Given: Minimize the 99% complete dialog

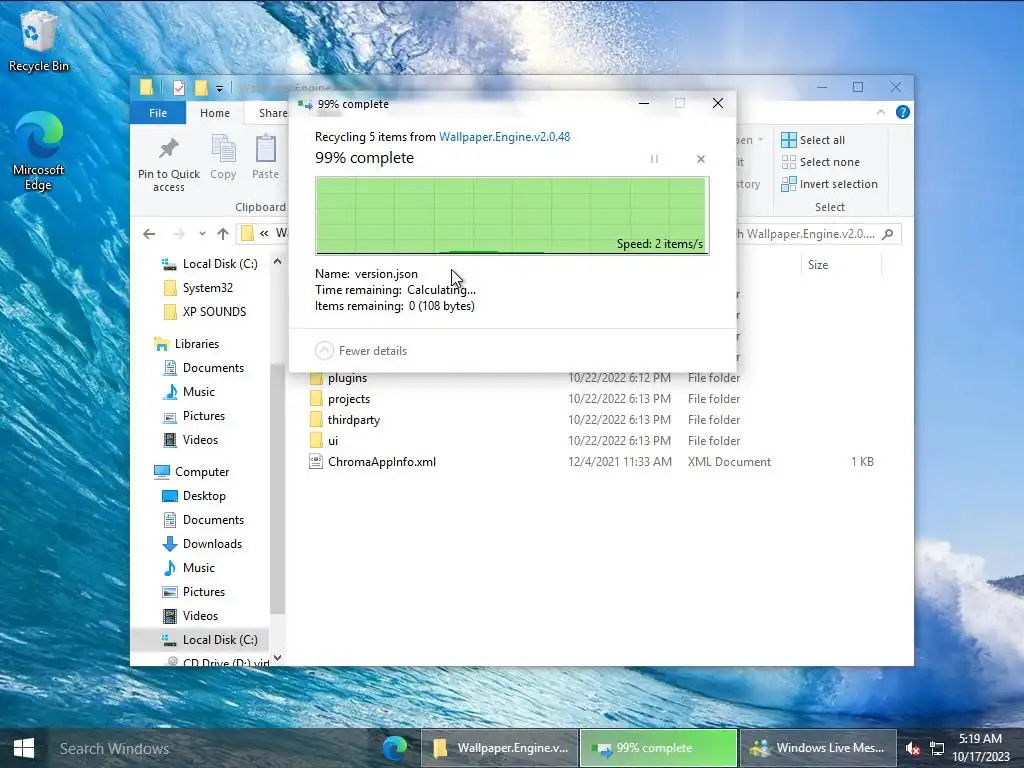Looking at the screenshot, I should [x=643, y=103].
